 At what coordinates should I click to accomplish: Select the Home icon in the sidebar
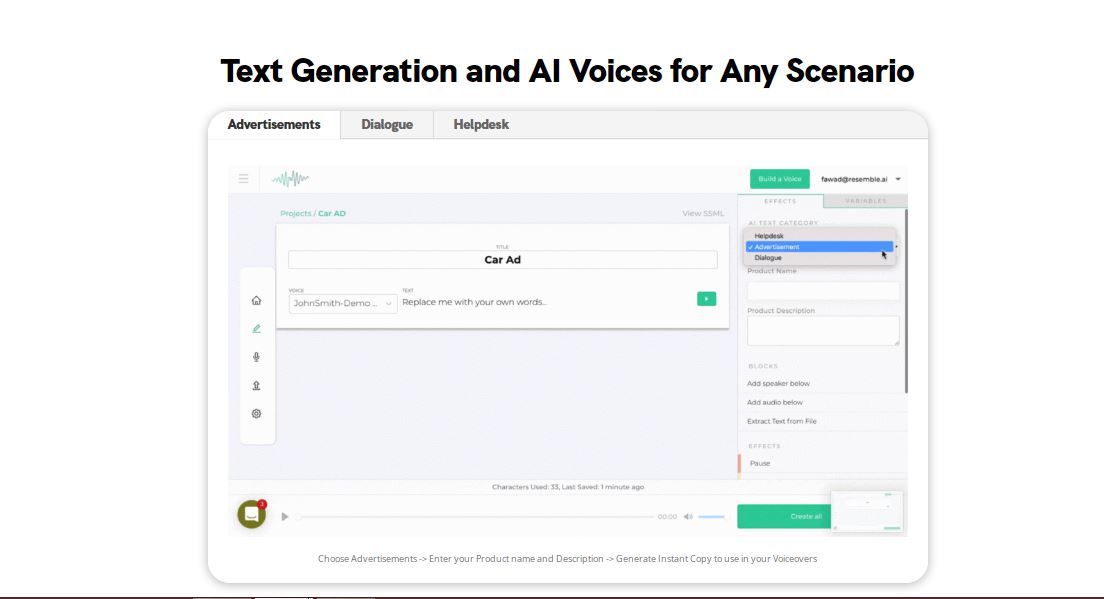click(256, 299)
